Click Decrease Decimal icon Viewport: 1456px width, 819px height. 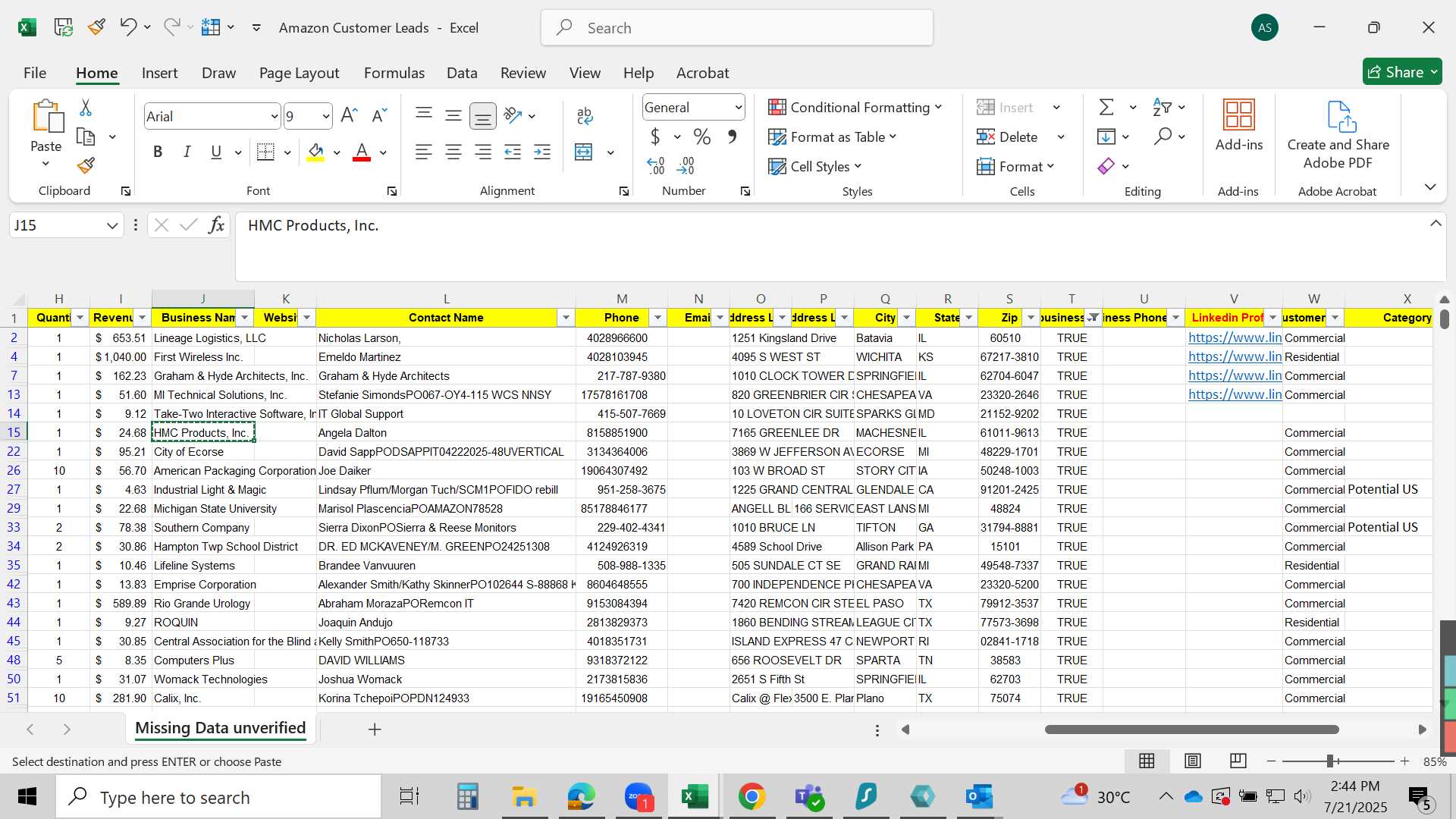click(686, 165)
